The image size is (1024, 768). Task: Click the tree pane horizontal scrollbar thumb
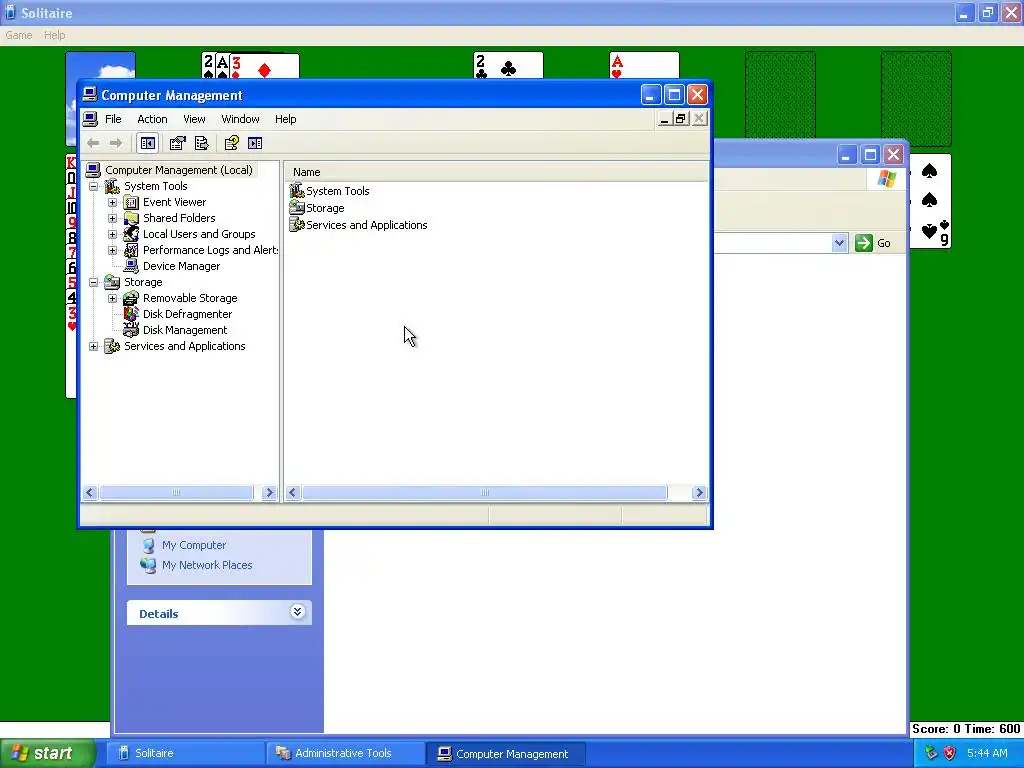[x=176, y=492]
